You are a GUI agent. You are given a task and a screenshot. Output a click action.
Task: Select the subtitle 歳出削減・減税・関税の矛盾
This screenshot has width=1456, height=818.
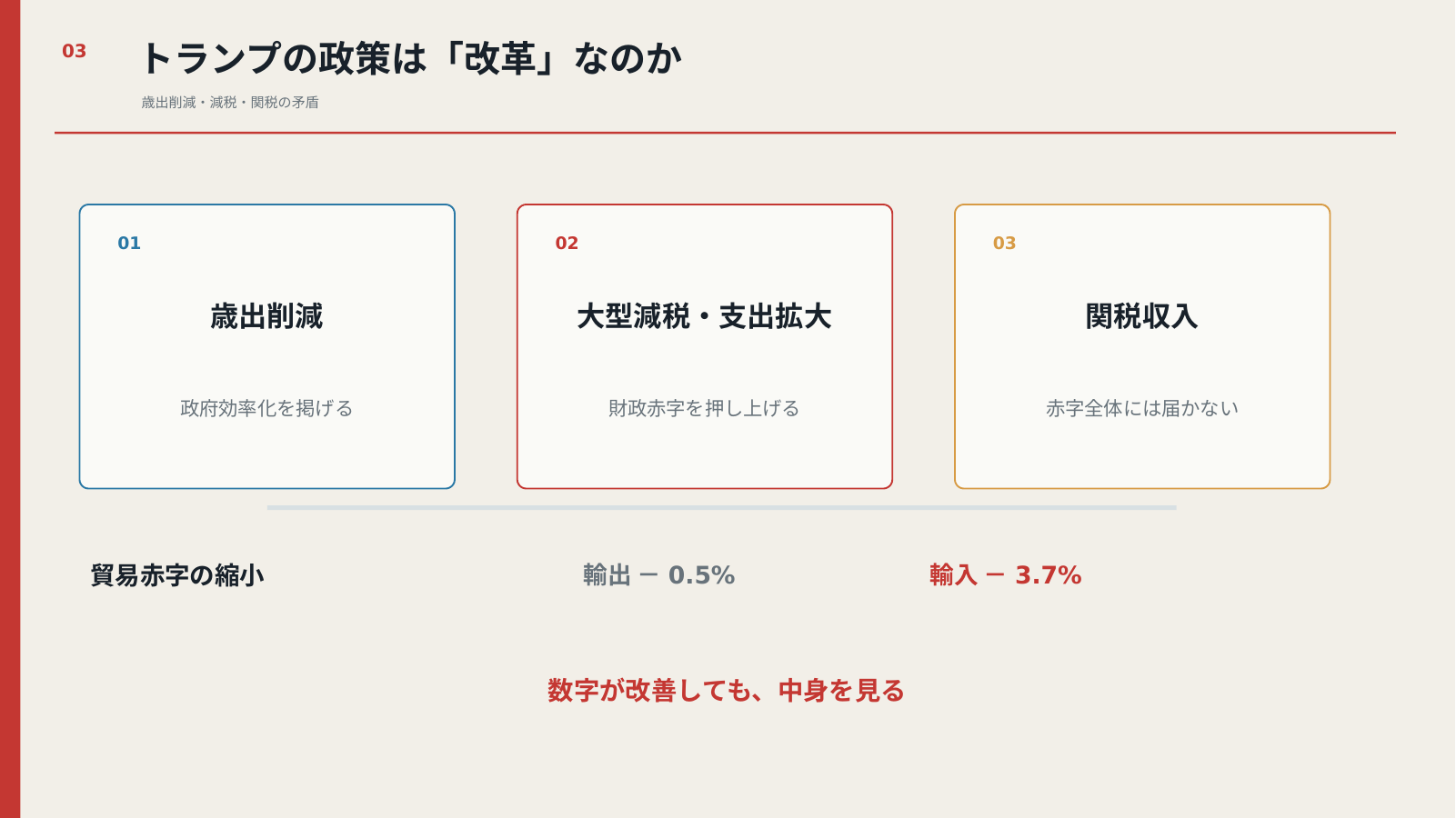point(230,103)
